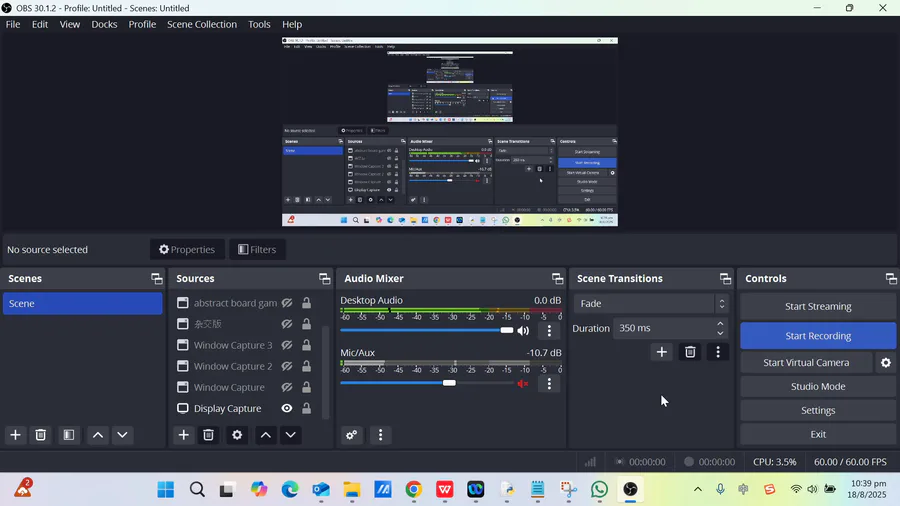The height and width of the screenshot is (506, 900).
Task: Start Virtual Camera
Action: pos(806,363)
